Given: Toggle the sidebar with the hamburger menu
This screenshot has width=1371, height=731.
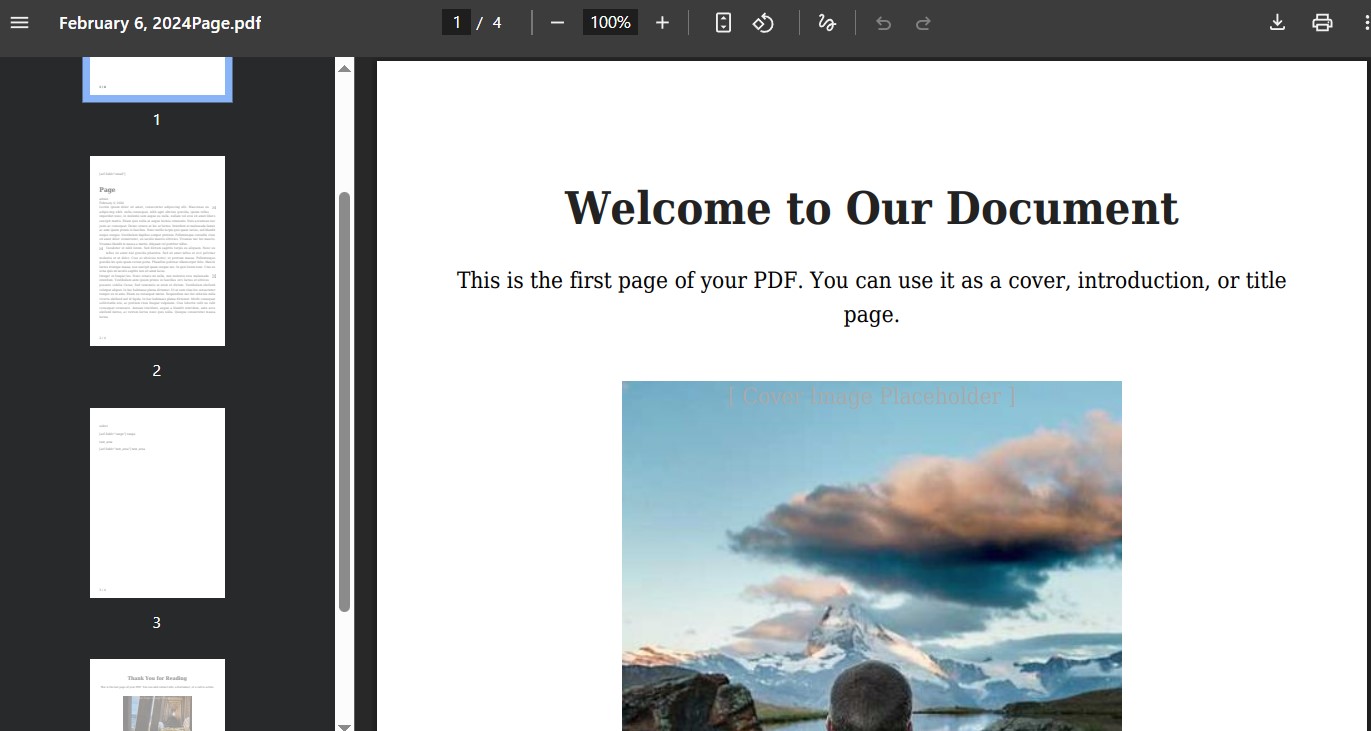Looking at the screenshot, I should [x=19, y=22].
